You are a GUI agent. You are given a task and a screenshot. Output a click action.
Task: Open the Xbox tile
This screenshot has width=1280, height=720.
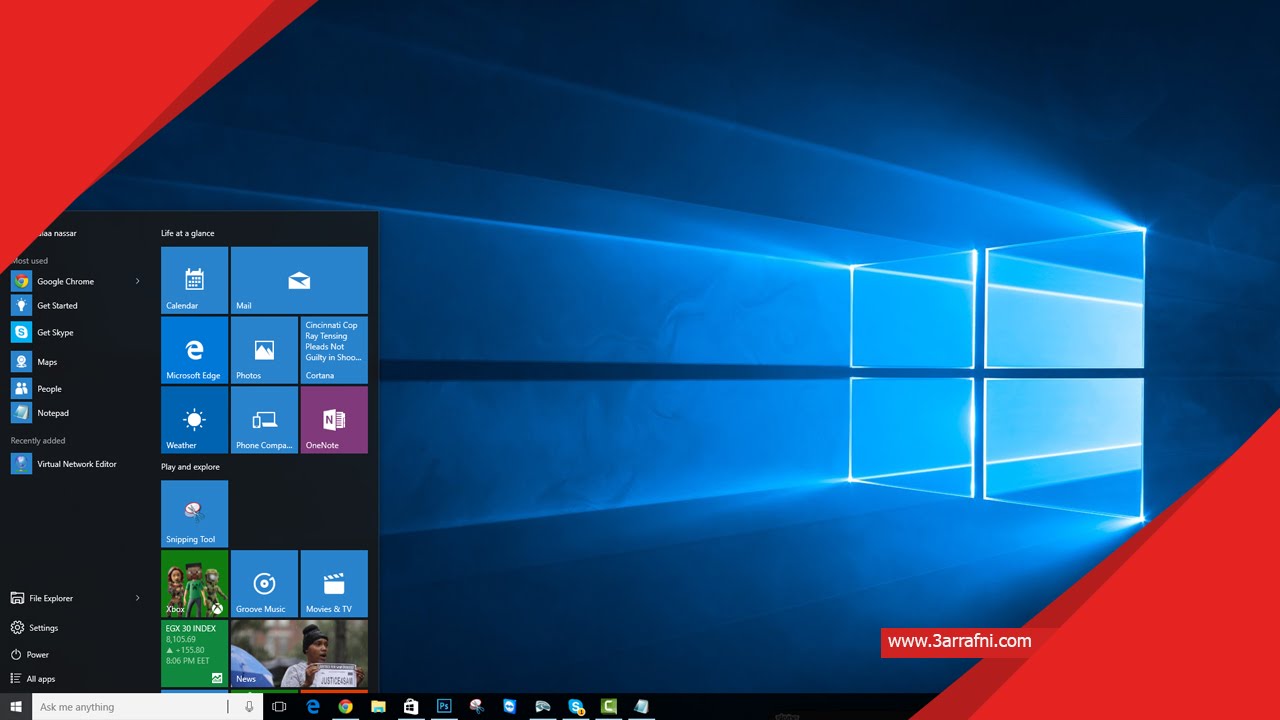tap(194, 583)
